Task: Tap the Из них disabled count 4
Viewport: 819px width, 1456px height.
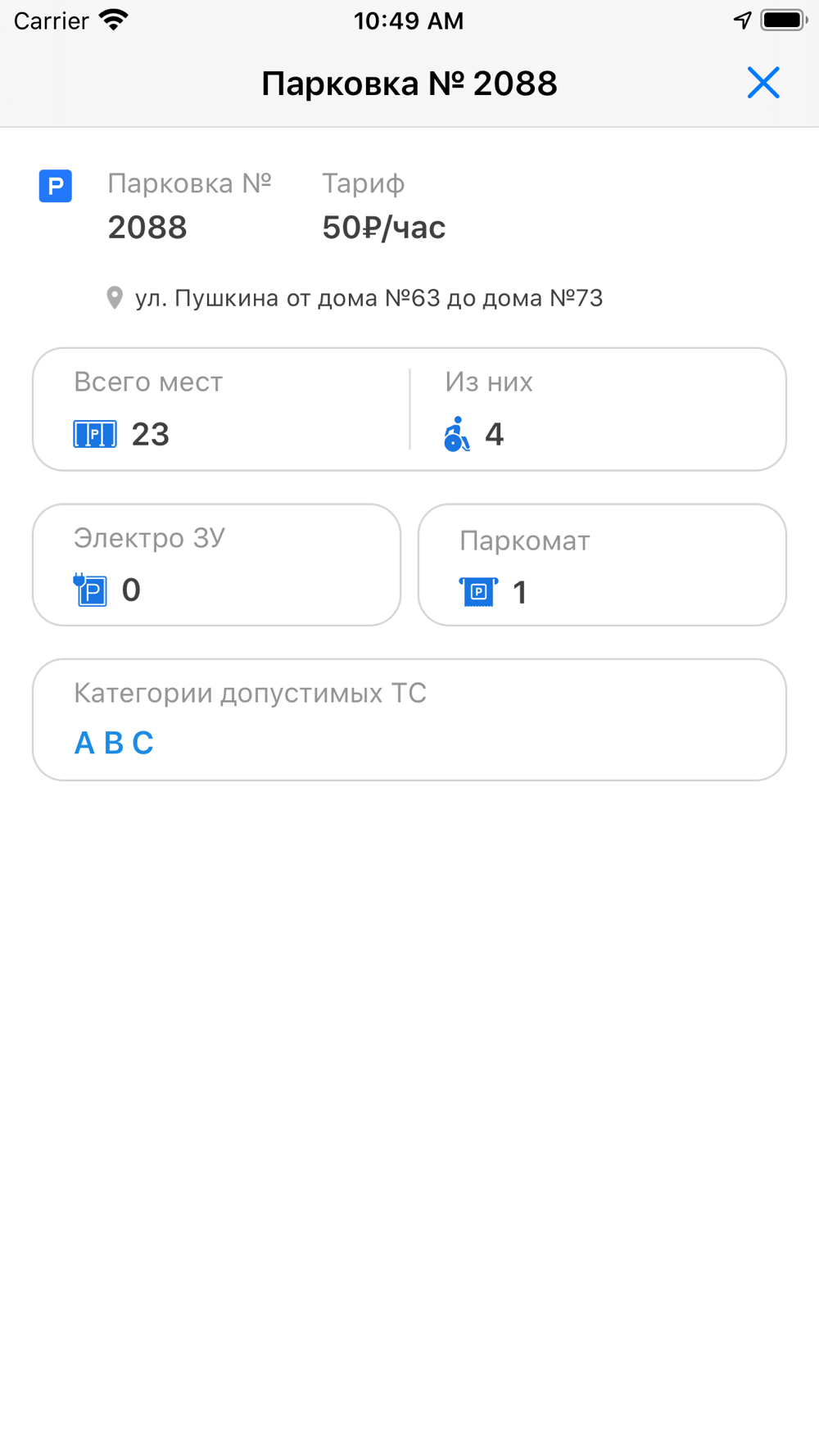Action: coord(494,434)
